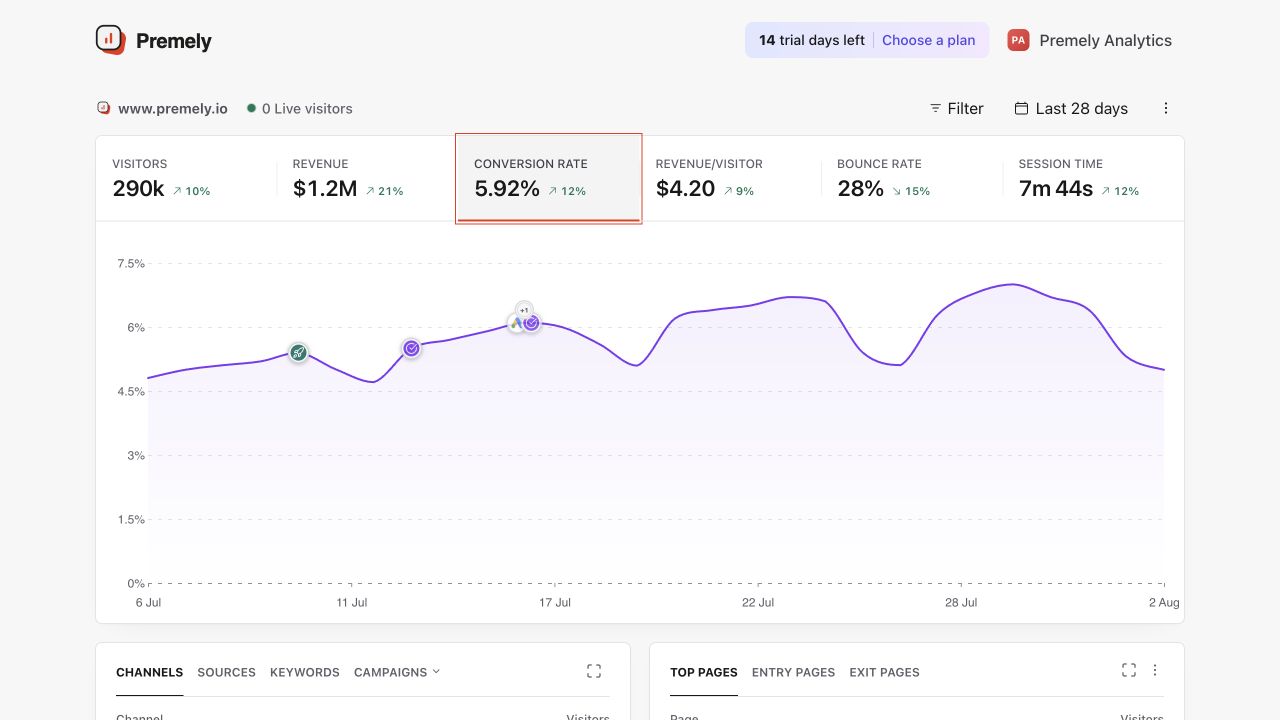Click the Google Ads annotation marker

click(x=516, y=323)
